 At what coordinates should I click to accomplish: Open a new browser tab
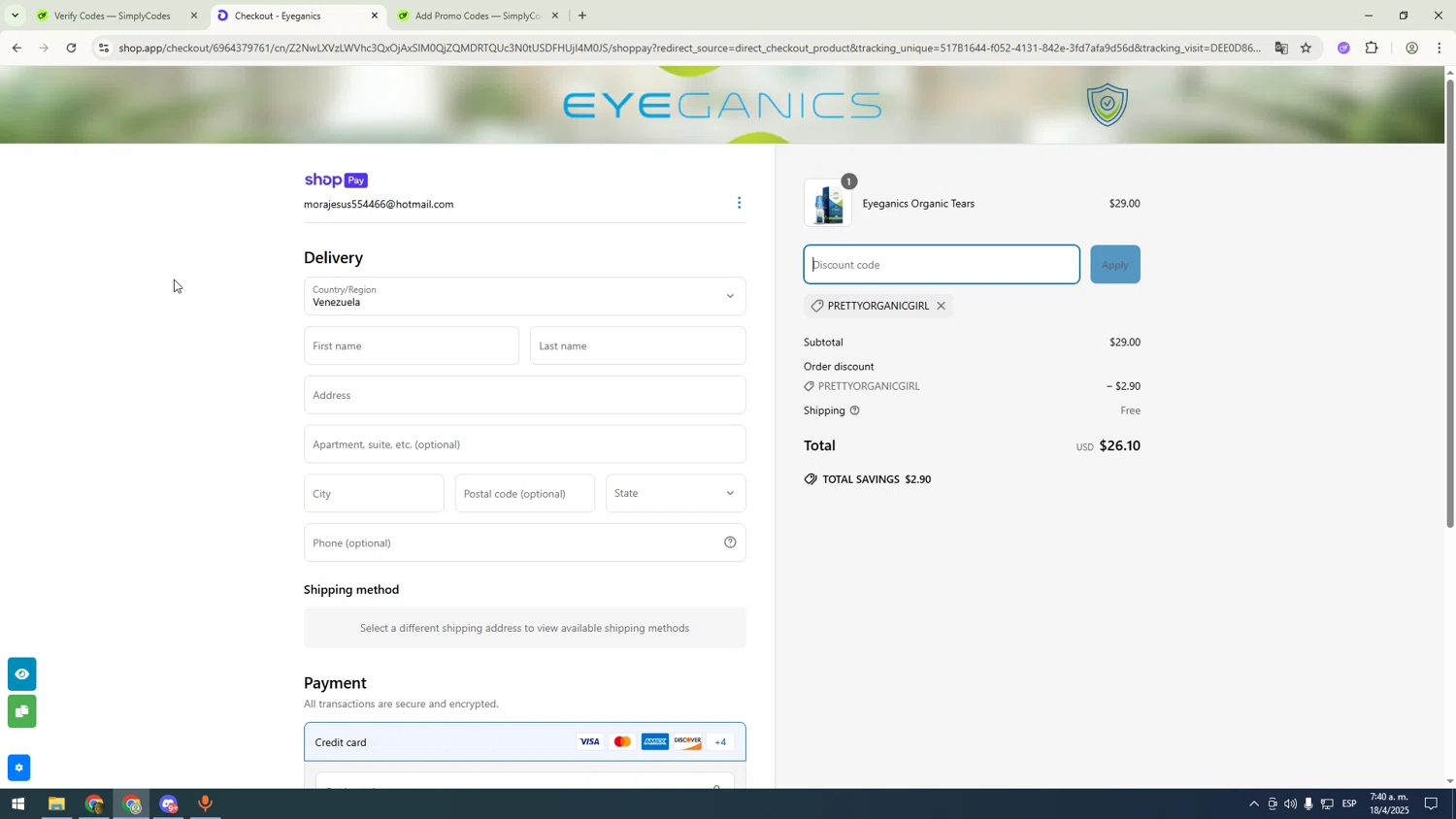[x=582, y=16]
